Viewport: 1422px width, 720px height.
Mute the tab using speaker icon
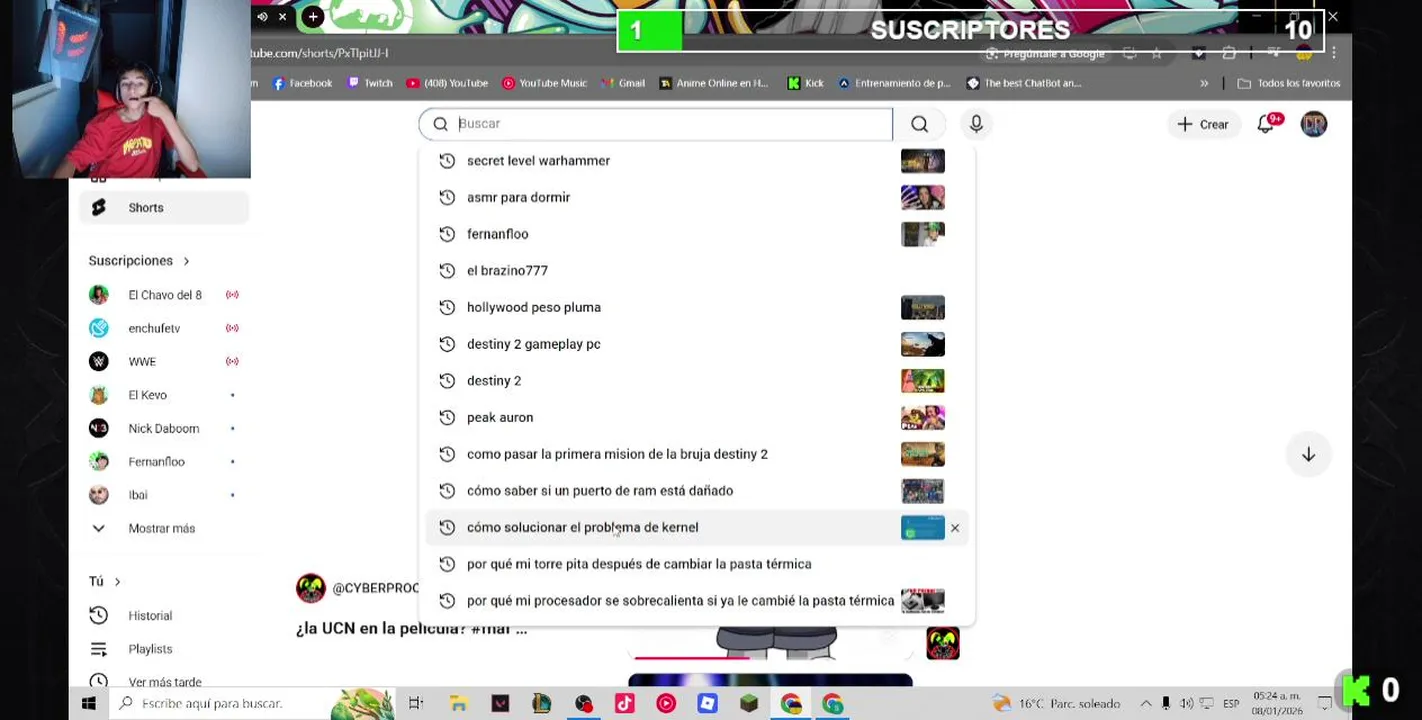[262, 17]
